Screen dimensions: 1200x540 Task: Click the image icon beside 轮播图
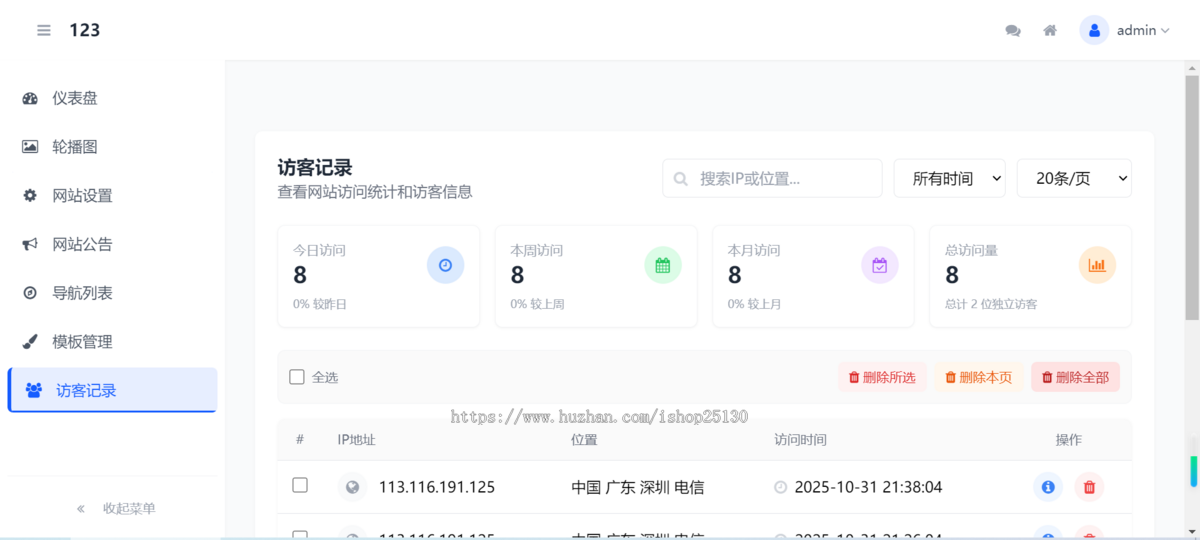click(x=30, y=147)
